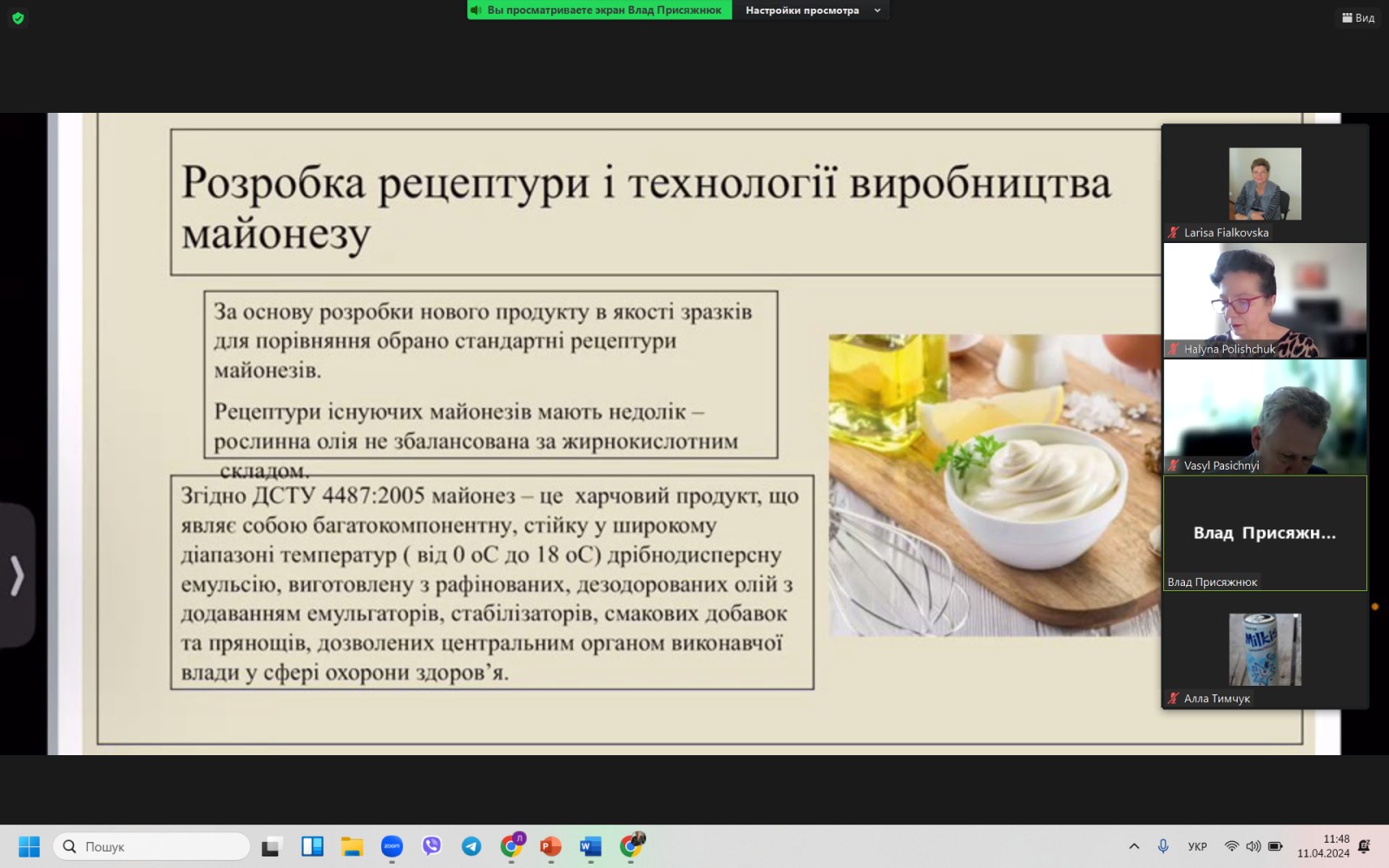The height and width of the screenshot is (868, 1389).
Task: Open the Вид layout menu
Action: 1358,17
